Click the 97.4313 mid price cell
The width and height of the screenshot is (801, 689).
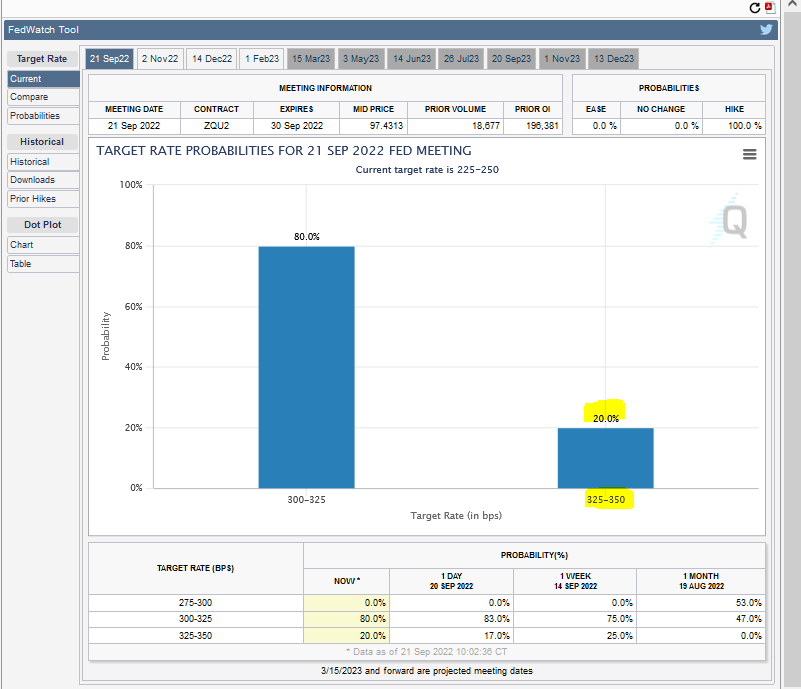[373, 126]
